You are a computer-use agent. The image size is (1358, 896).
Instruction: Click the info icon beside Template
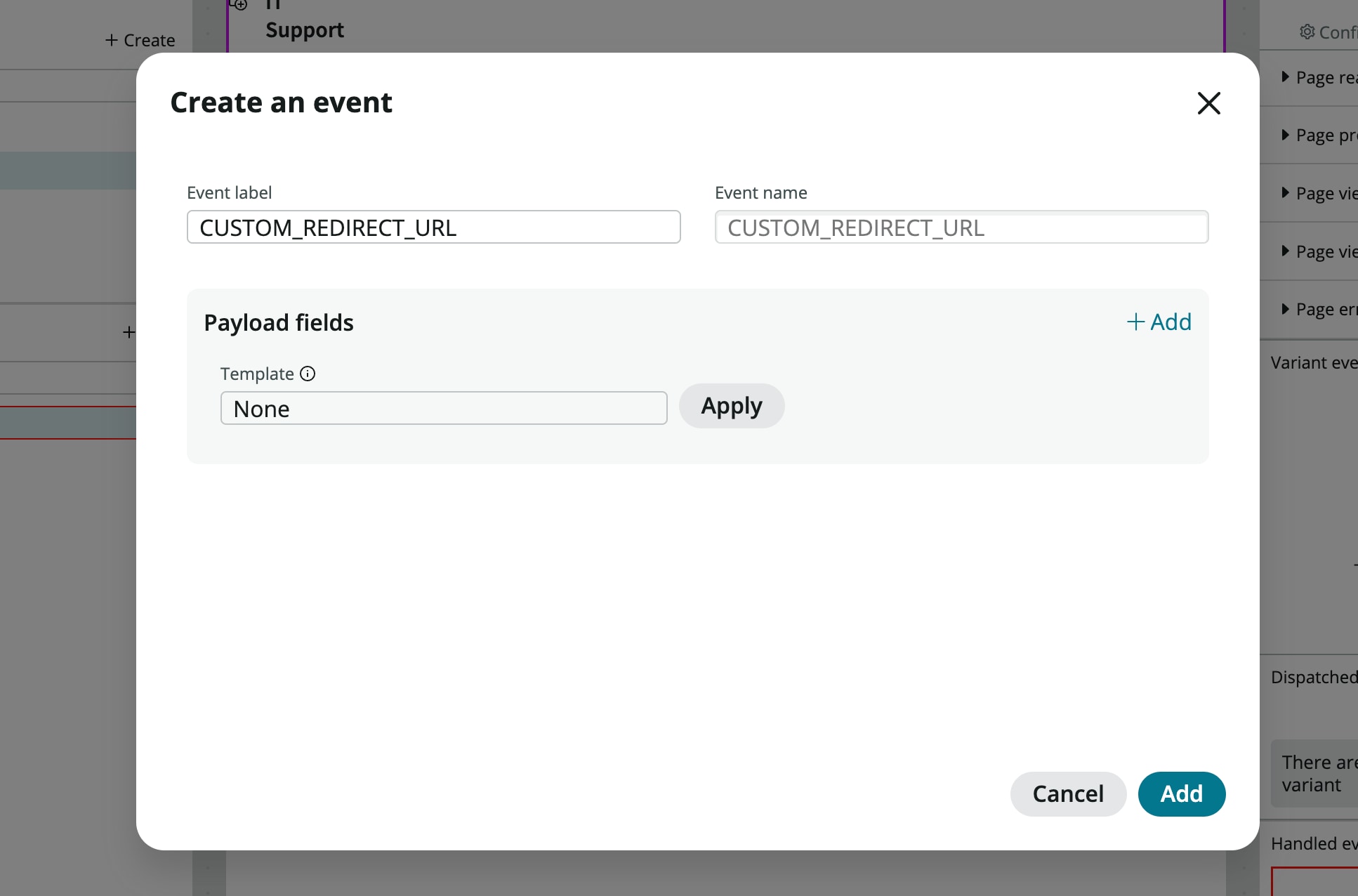pyautogui.click(x=308, y=374)
